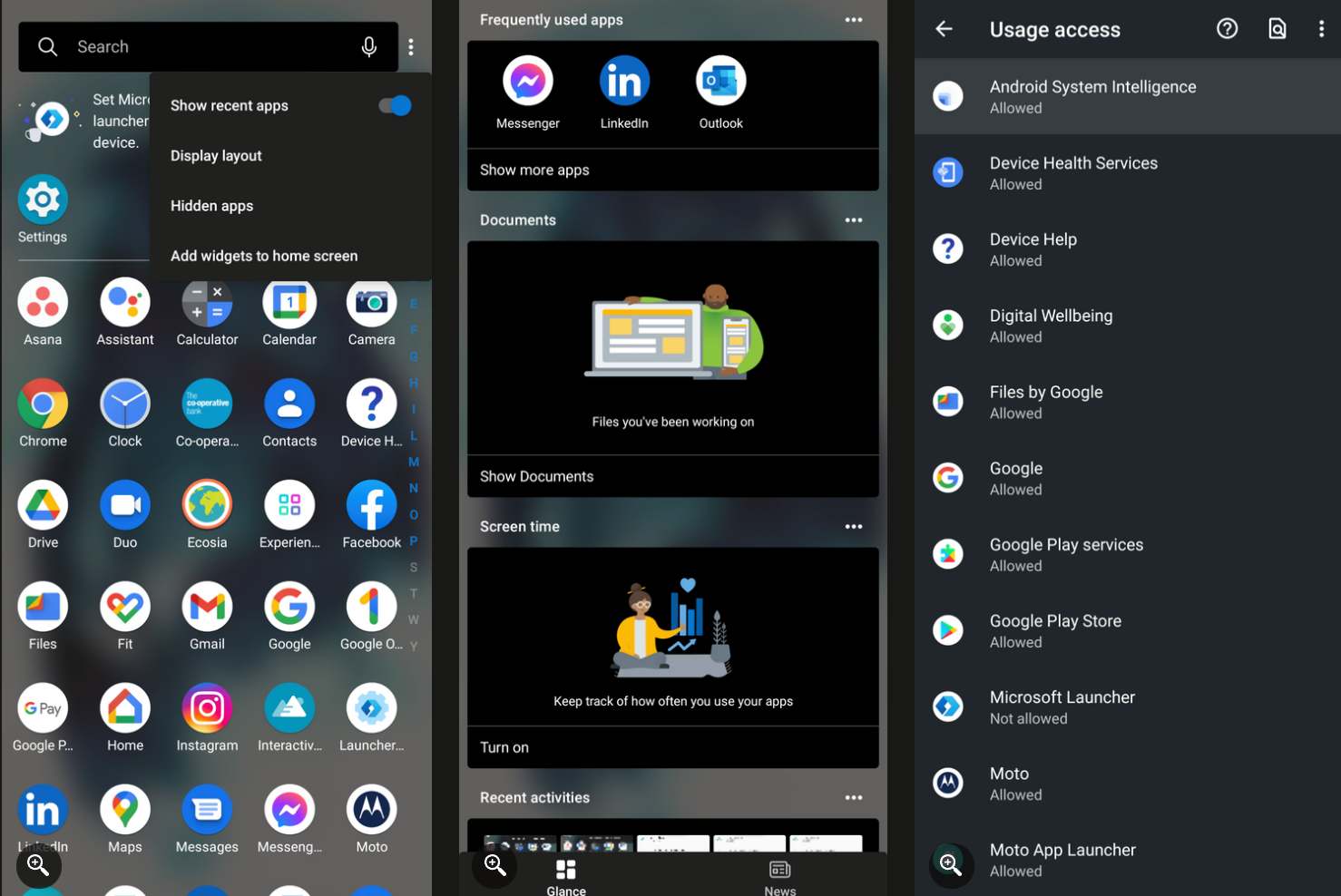Viewport: 1341px width, 896px height.
Task: Tap Show Documents
Action: 673,476
